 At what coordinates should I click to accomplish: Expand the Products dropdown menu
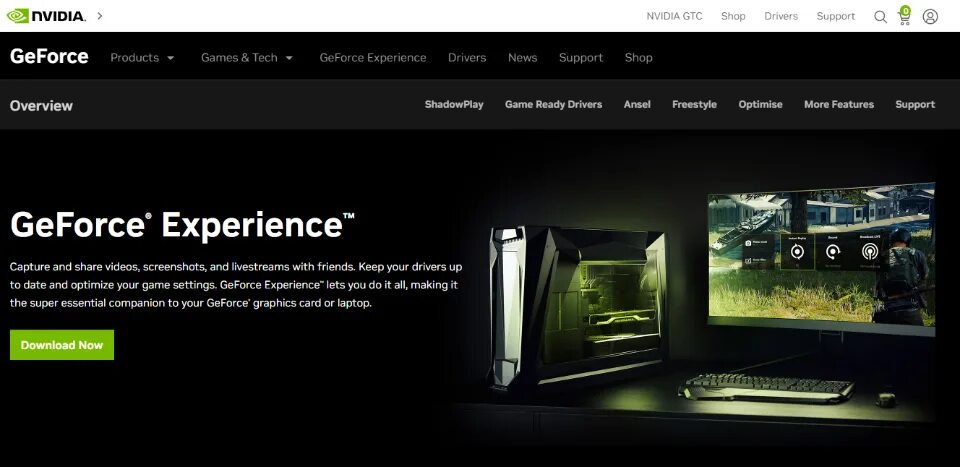(142, 58)
